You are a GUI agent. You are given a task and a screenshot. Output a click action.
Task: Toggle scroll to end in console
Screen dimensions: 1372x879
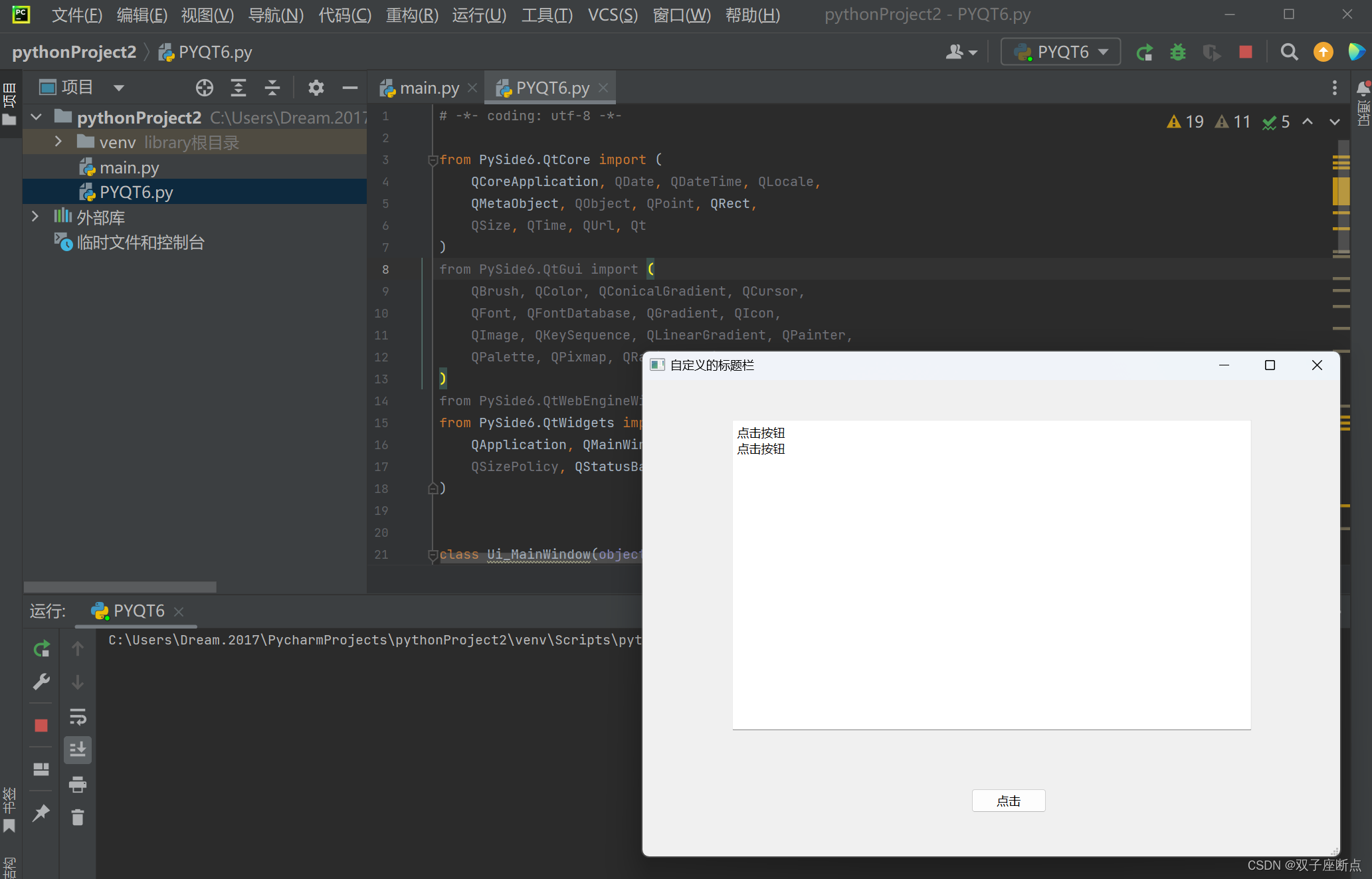(x=78, y=750)
